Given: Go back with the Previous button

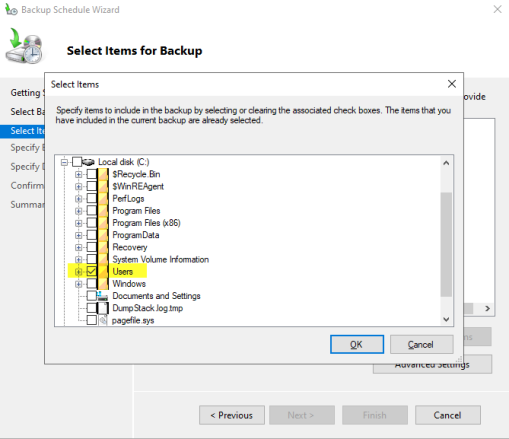Looking at the screenshot, I should [x=232, y=415].
